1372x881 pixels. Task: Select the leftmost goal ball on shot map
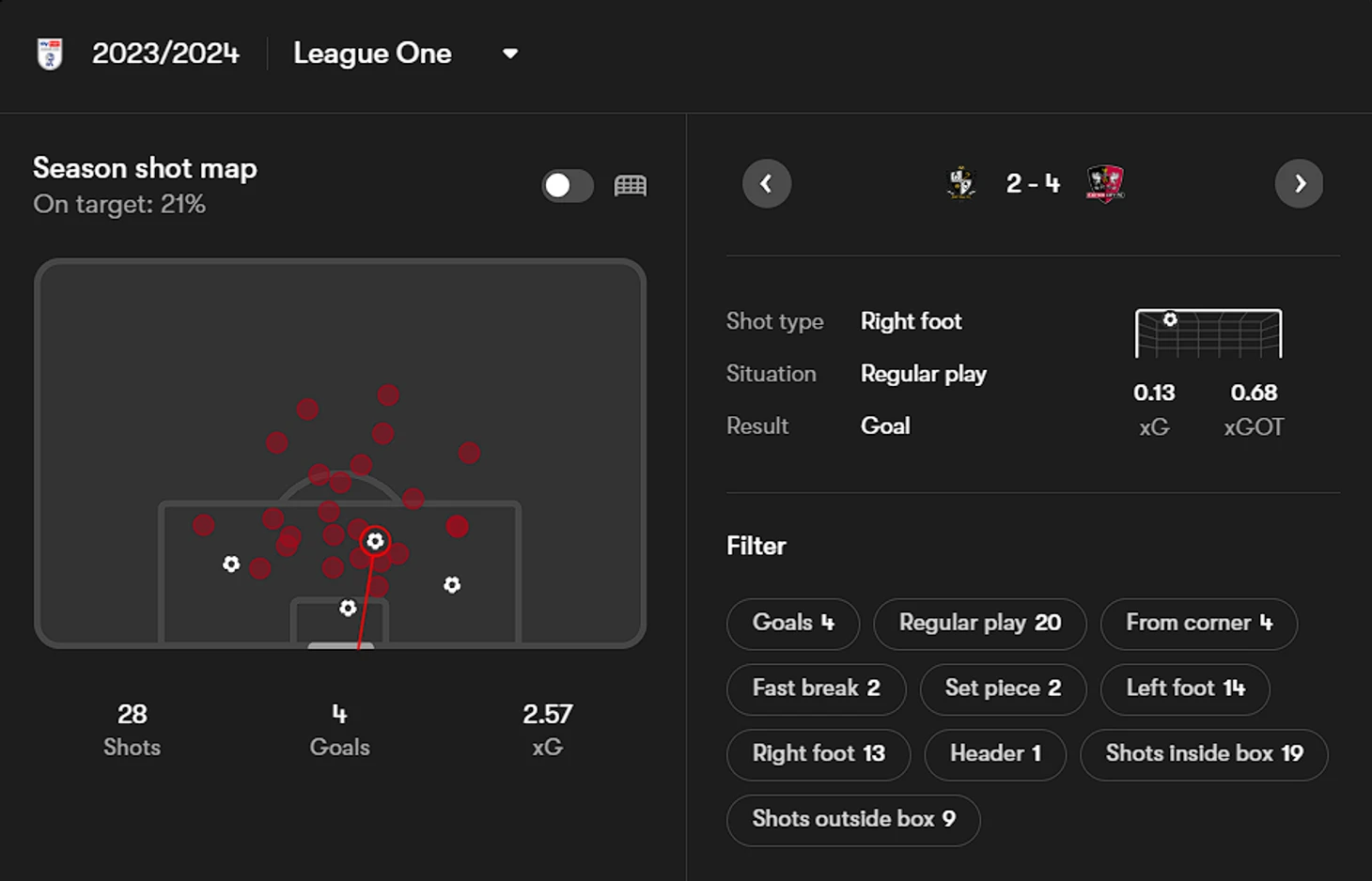(x=231, y=564)
